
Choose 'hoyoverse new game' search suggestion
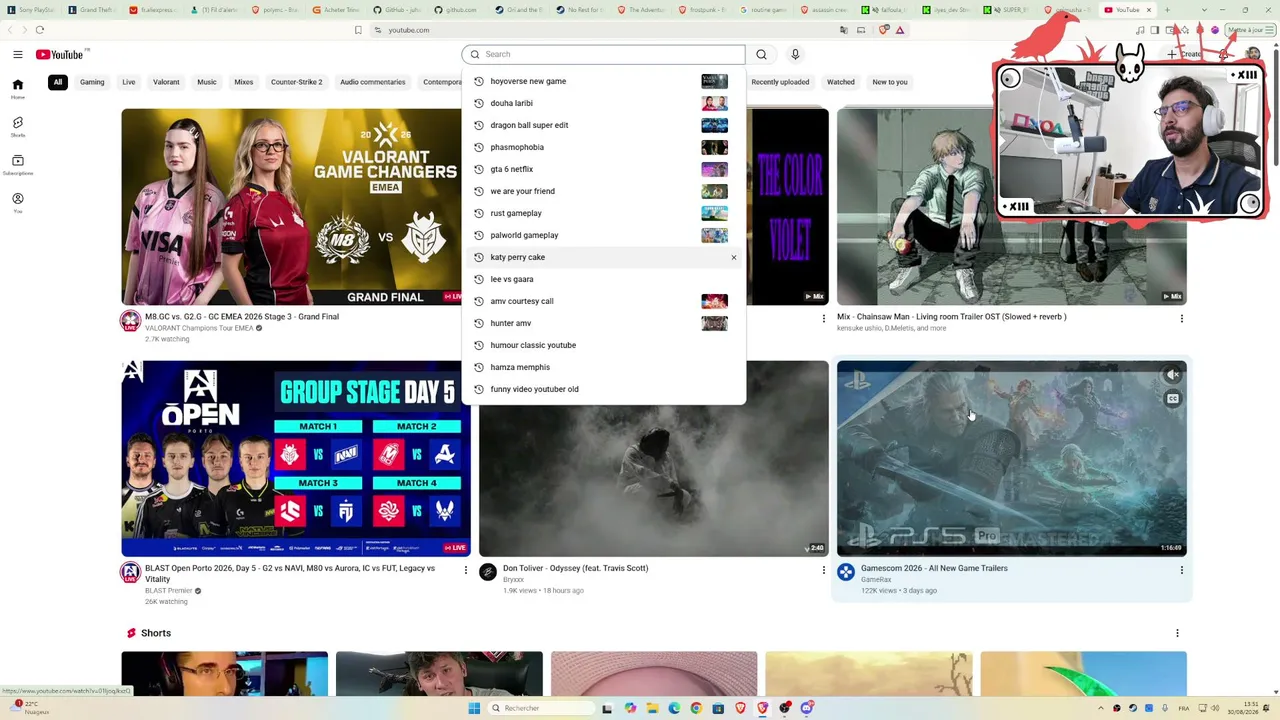(x=604, y=81)
